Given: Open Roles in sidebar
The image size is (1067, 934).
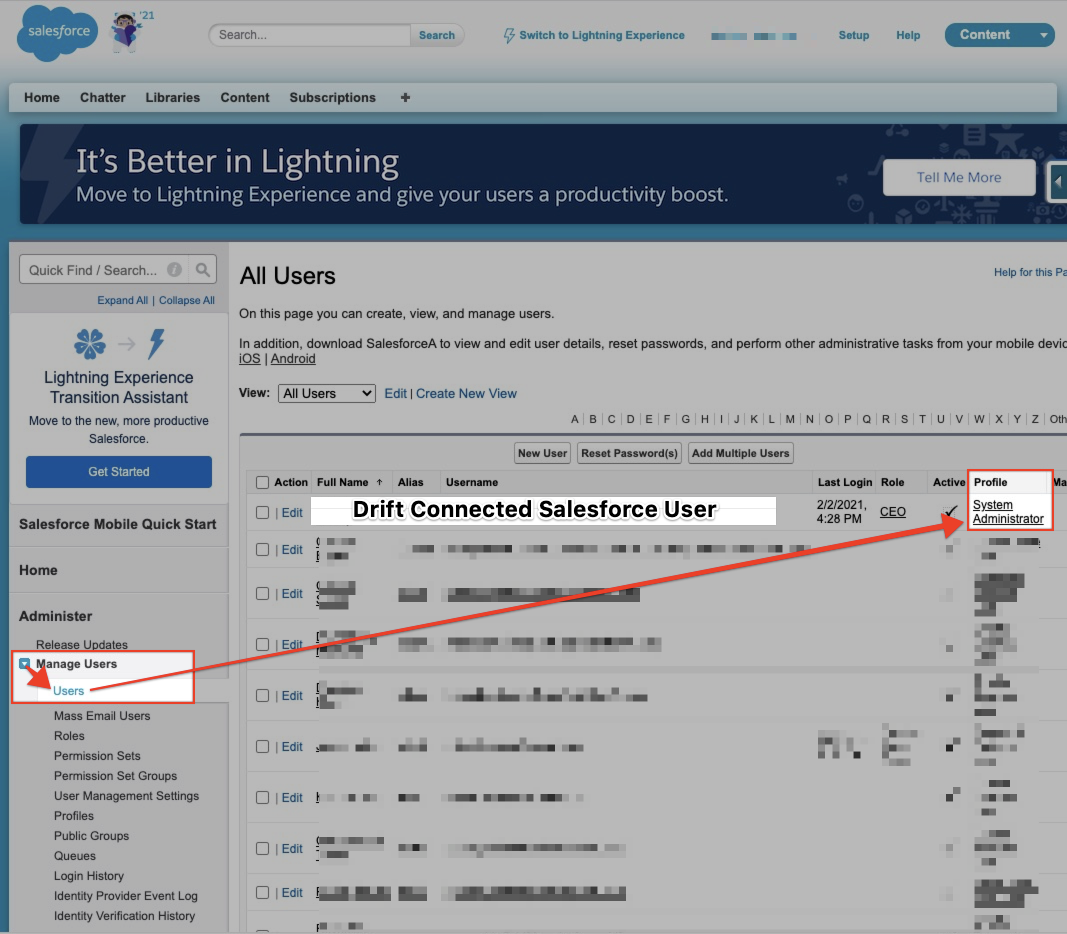Looking at the screenshot, I should pos(69,735).
